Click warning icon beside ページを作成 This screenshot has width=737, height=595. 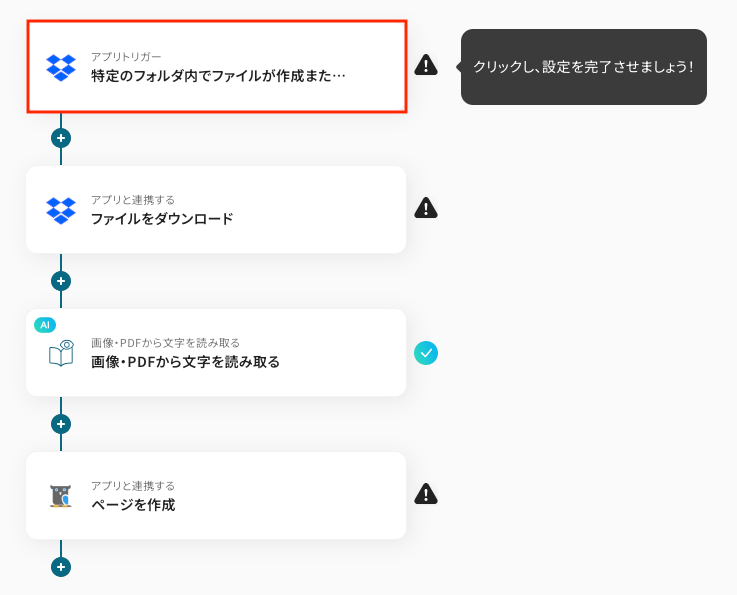click(426, 494)
